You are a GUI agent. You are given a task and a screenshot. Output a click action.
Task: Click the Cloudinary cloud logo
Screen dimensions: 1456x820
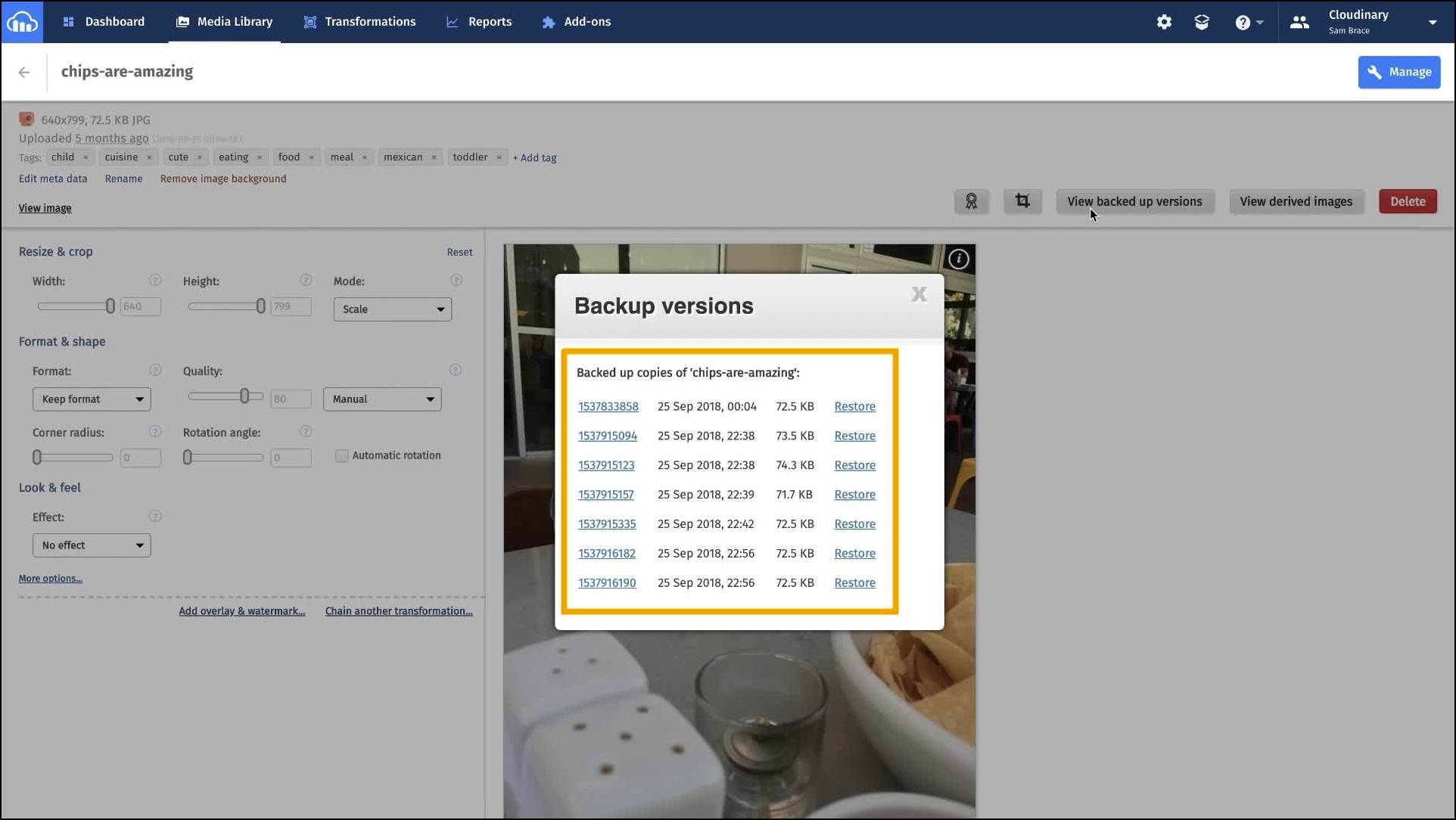click(22, 22)
